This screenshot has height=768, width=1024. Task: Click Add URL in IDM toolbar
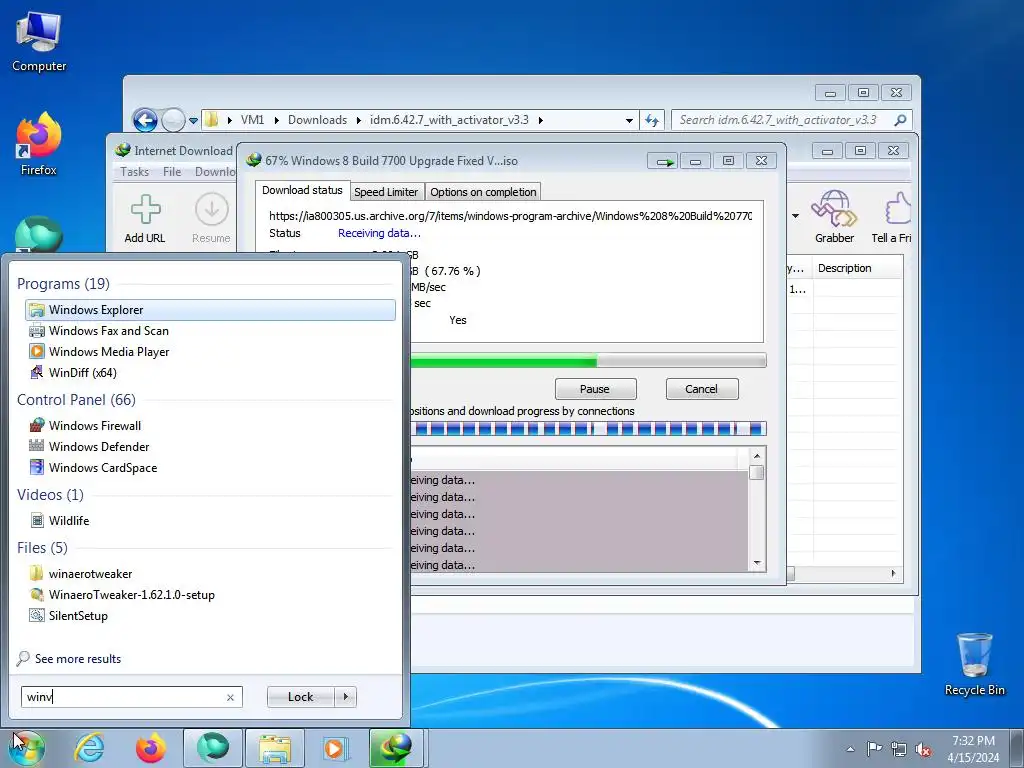click(x=145, y=219)
